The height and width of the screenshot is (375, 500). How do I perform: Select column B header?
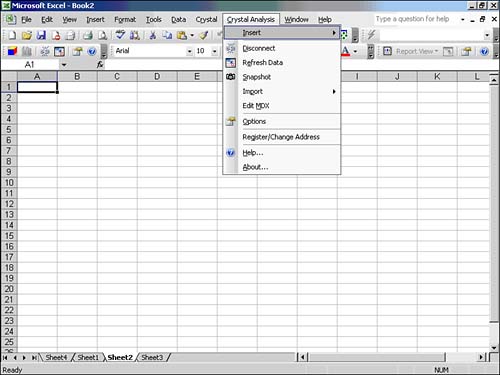77,77
